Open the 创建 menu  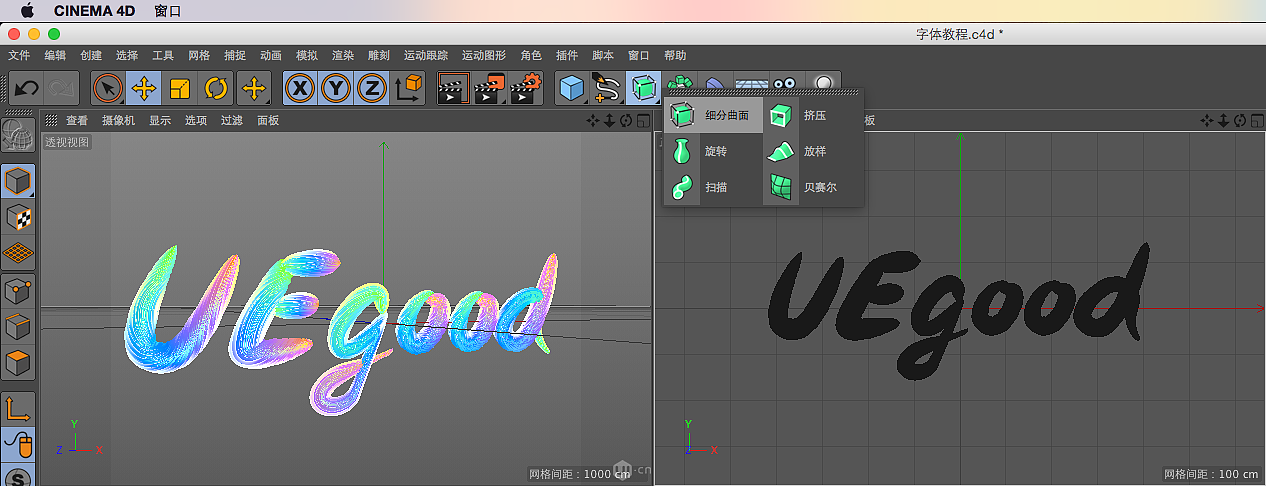point(91,55)
